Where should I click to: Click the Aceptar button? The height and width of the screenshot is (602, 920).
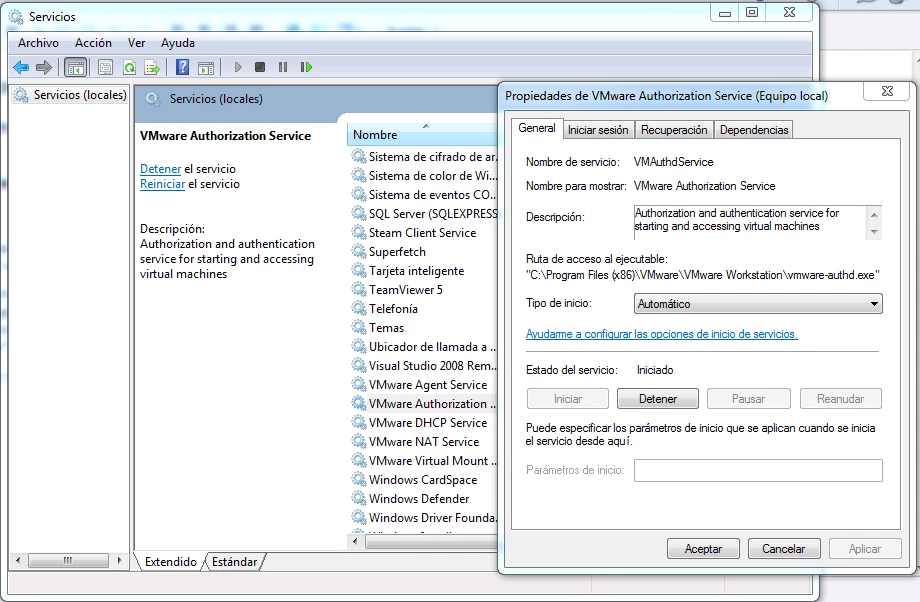[703, 549]
